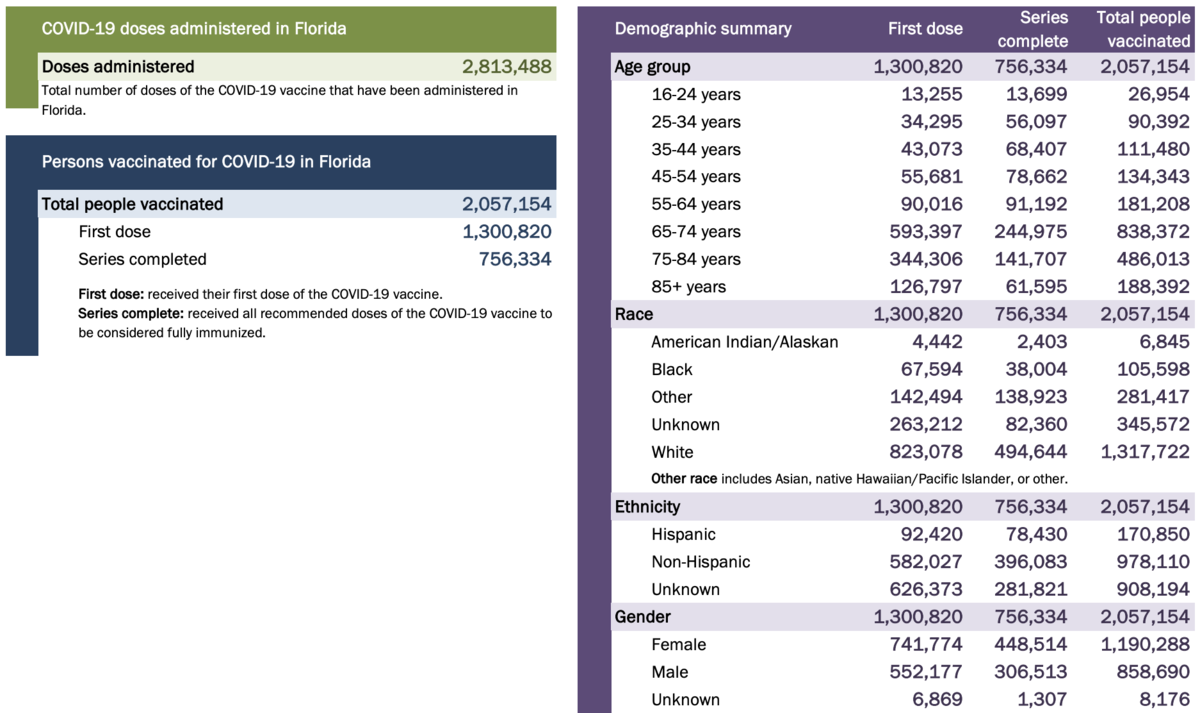1200x713 pixels.
Task: Select the "65-74 years" row label
Action: (696, 232)
